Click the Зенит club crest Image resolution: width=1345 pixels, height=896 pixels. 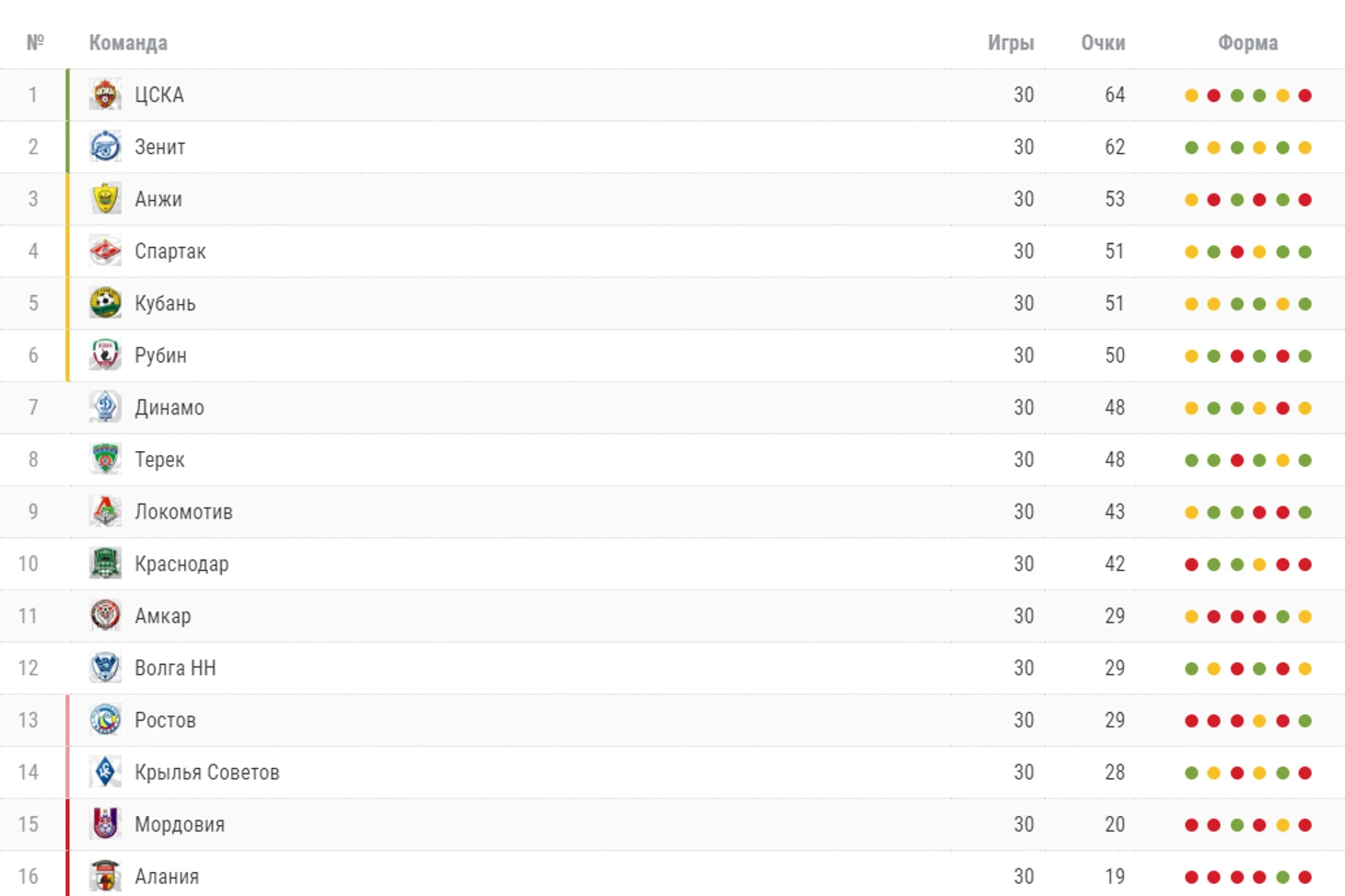105,147
